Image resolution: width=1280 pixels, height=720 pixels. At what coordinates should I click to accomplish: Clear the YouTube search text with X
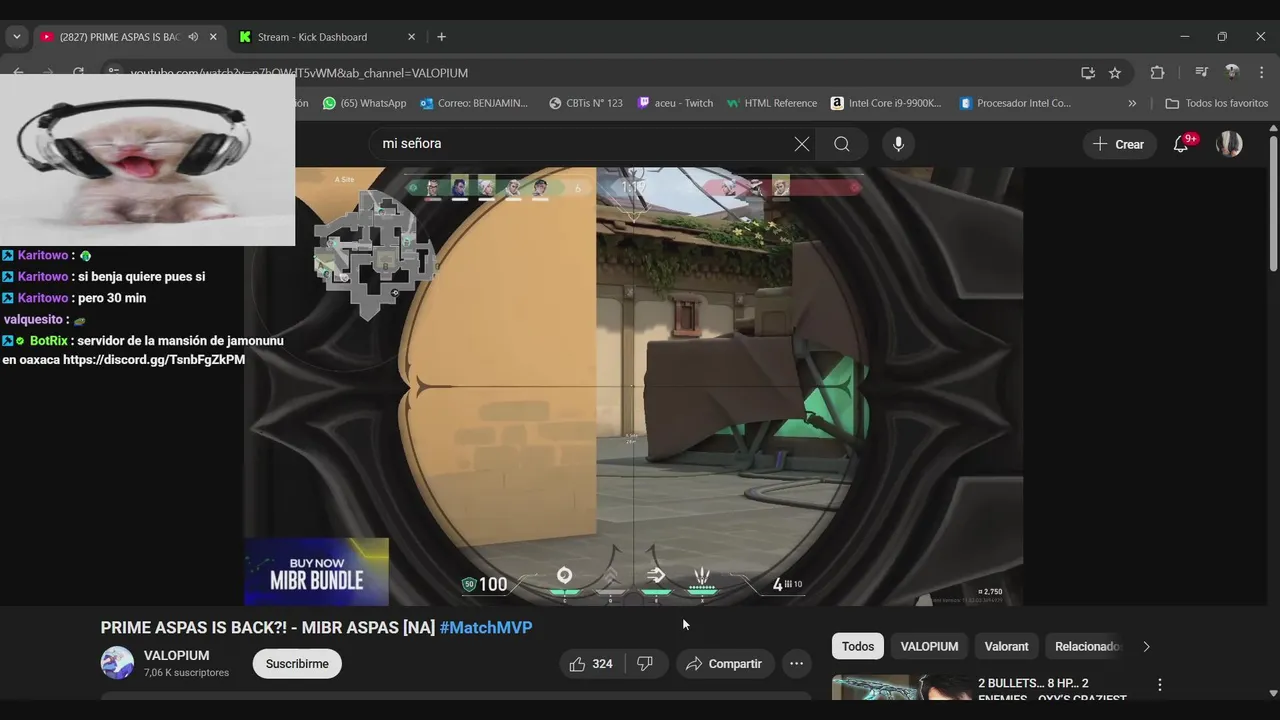pyautogui.click(x=802, y=144)
